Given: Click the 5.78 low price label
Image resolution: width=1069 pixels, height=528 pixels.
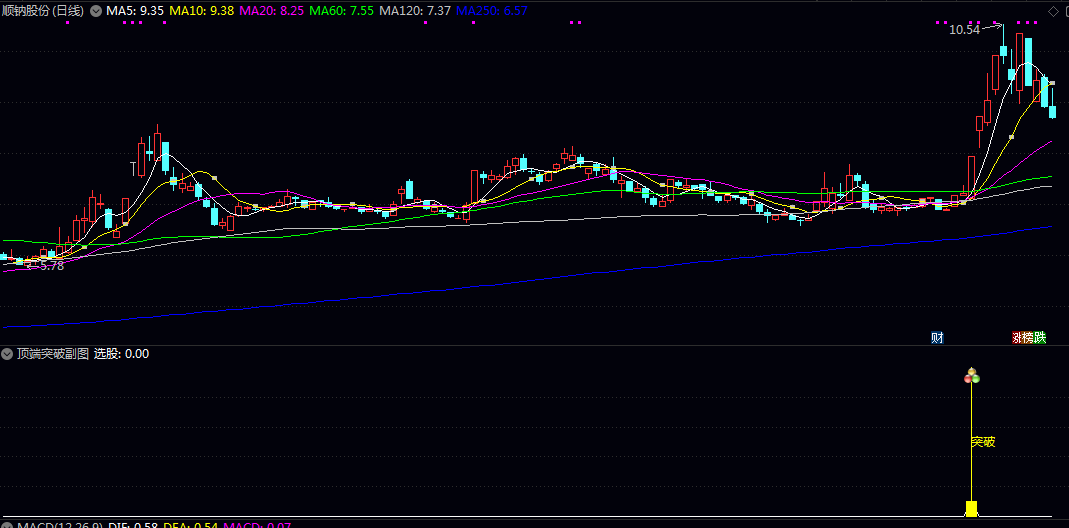Looking at the screenshot, I should (x=50, y=266).
